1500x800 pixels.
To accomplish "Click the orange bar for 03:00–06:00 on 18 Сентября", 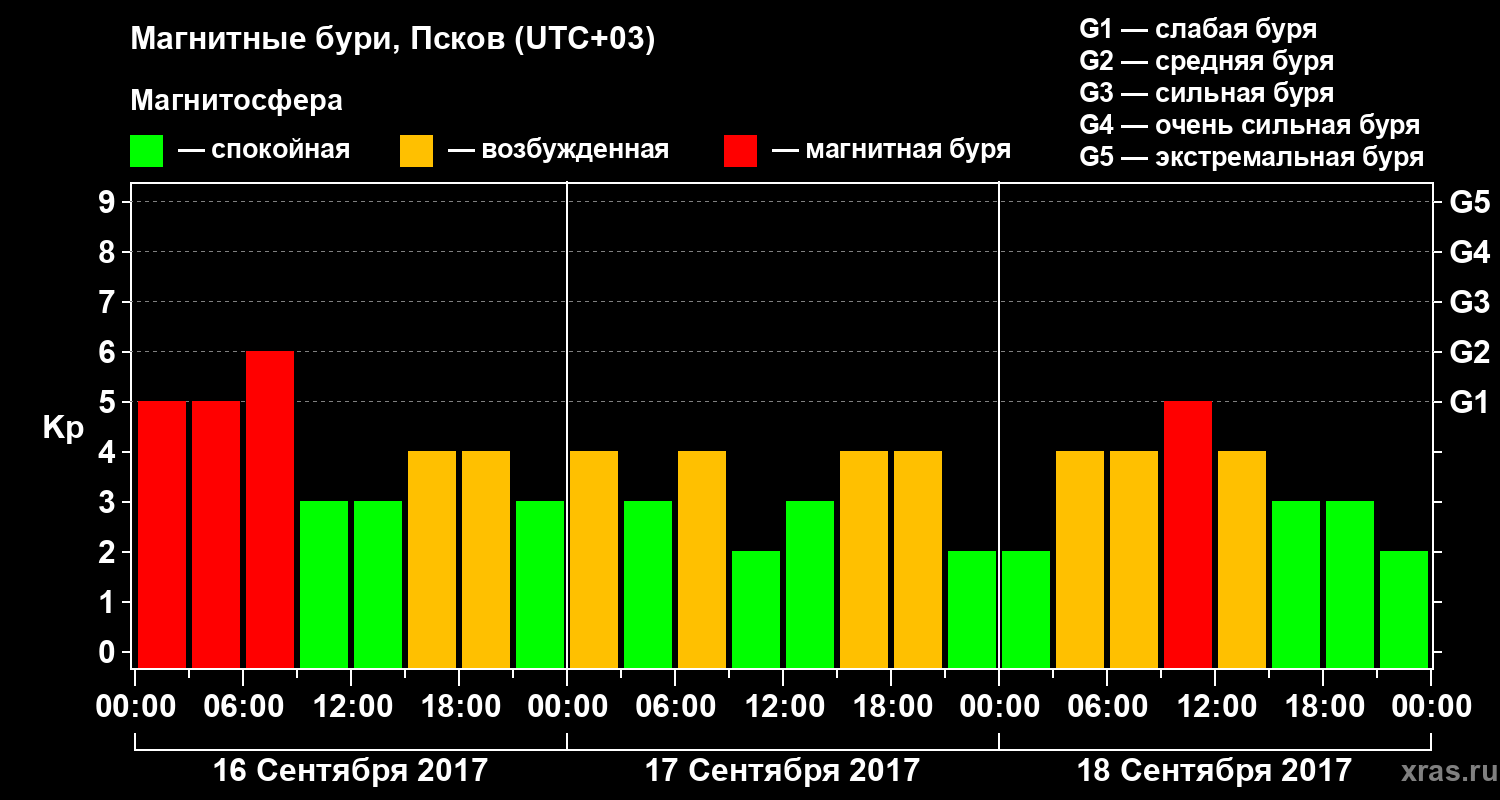I will pyautogui.click(x=1080, y=560).
